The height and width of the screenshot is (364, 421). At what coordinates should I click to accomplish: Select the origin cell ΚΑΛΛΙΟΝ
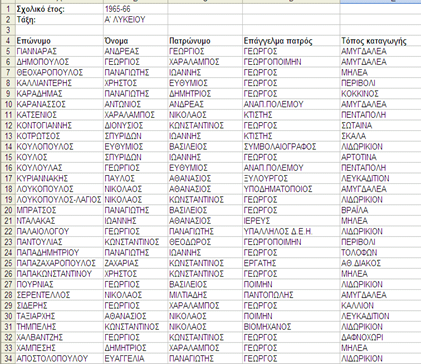coord(380,305)
